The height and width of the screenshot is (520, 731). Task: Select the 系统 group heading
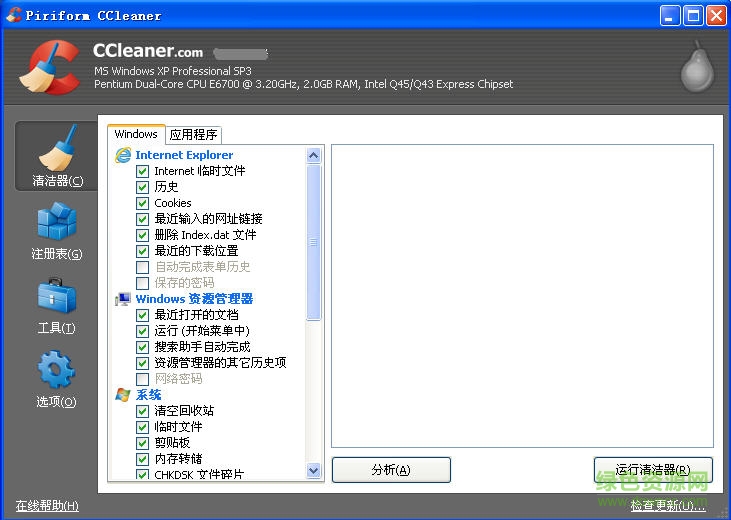coord(149,395)
